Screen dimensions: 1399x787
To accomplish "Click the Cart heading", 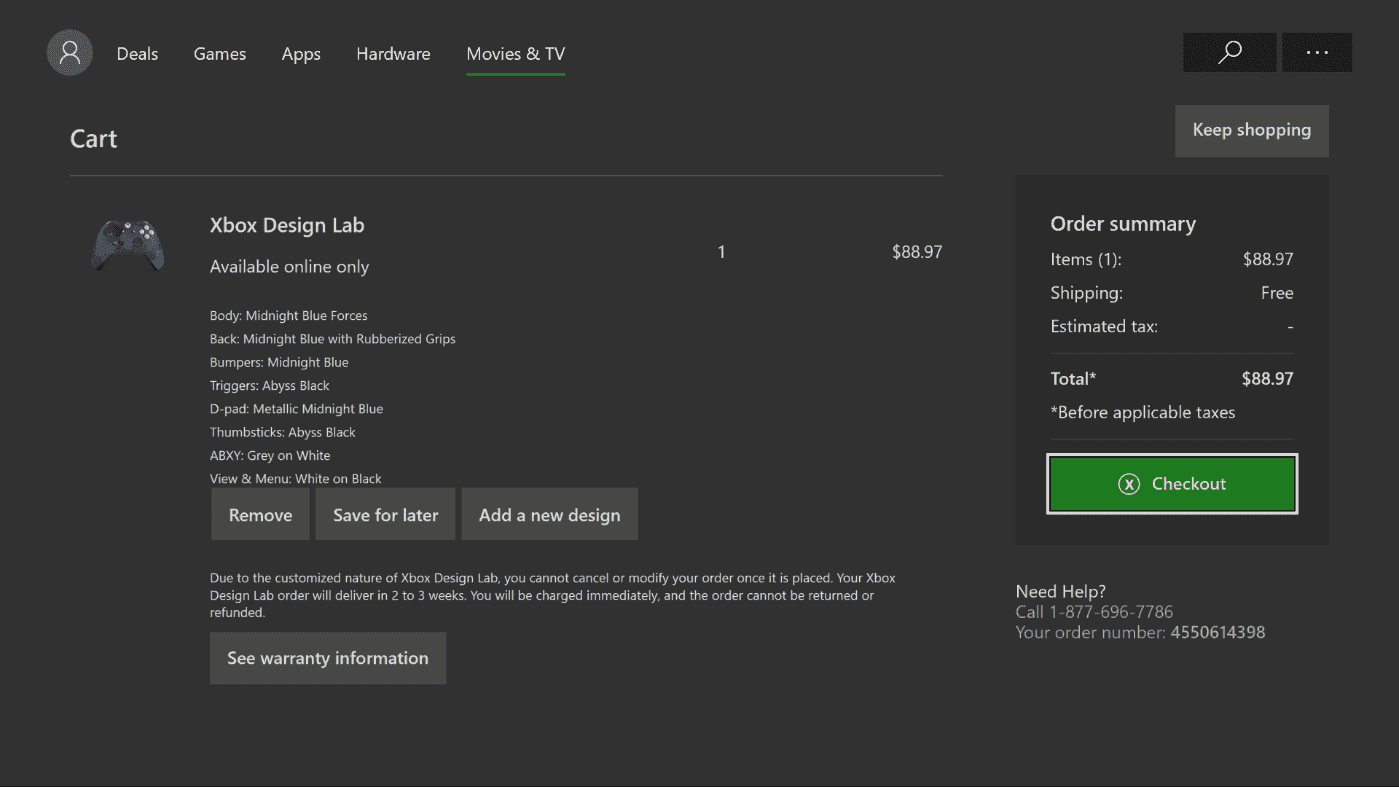I will pos(93,139).
